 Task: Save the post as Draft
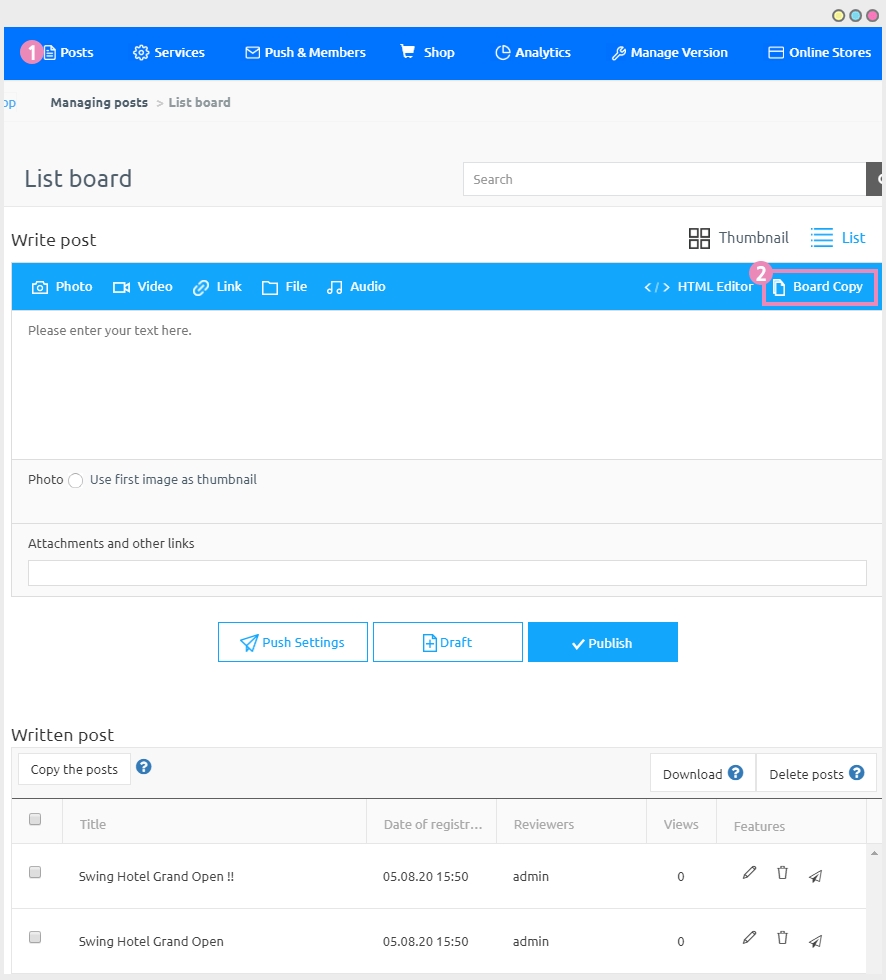[447, 642]
